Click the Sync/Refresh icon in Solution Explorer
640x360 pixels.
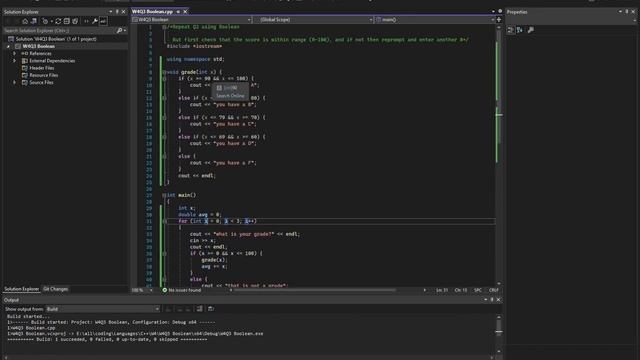coord(58,21)
